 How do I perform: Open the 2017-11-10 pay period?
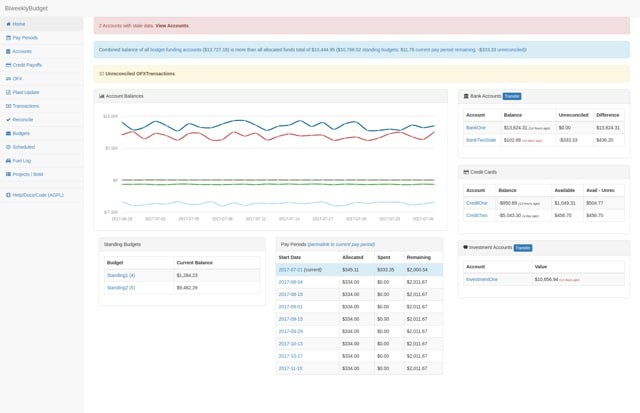tap(291, 369)
